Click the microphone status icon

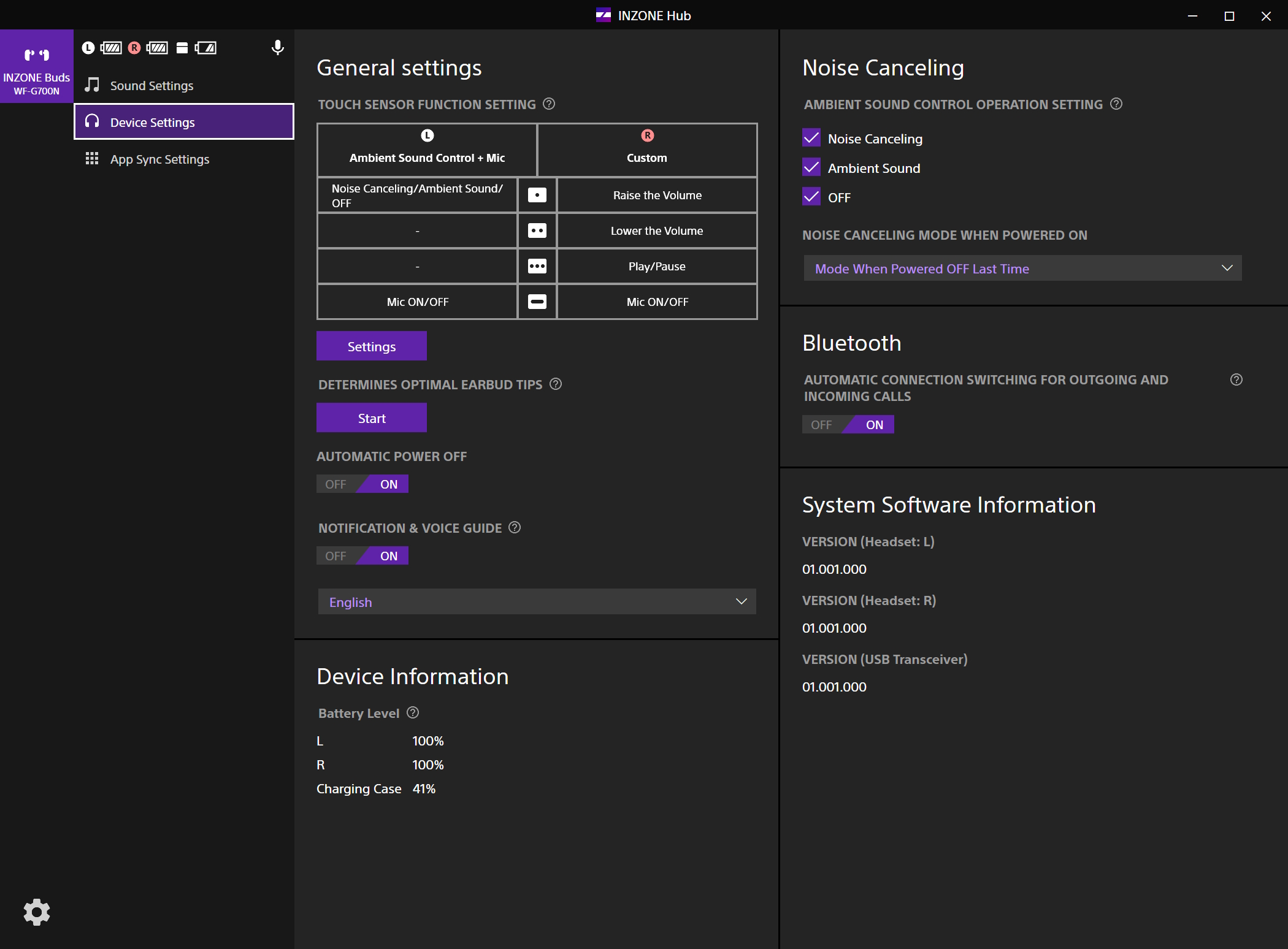pos(277,48)
